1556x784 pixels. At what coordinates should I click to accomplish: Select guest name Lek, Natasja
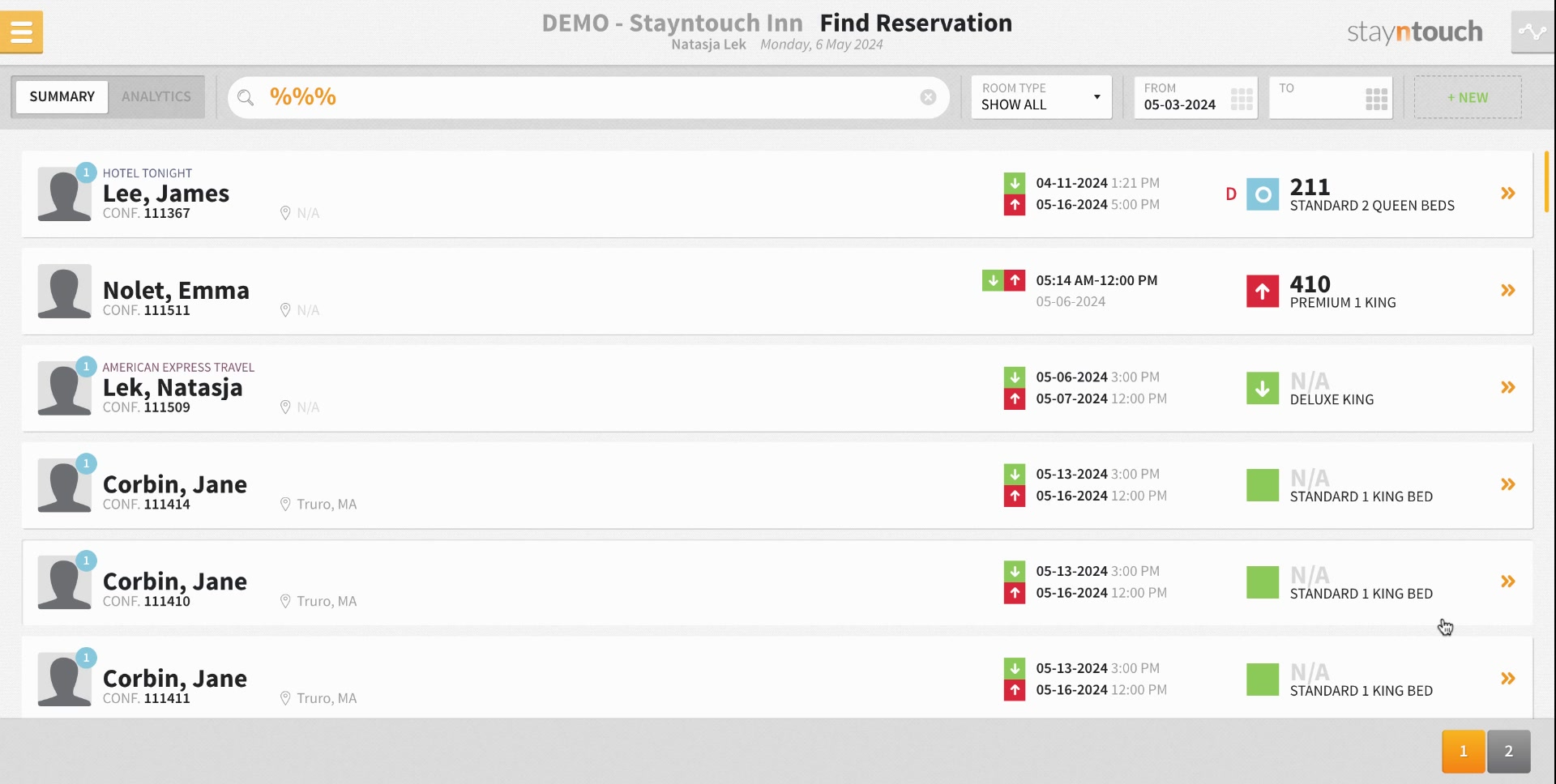[x=173, y=388]
